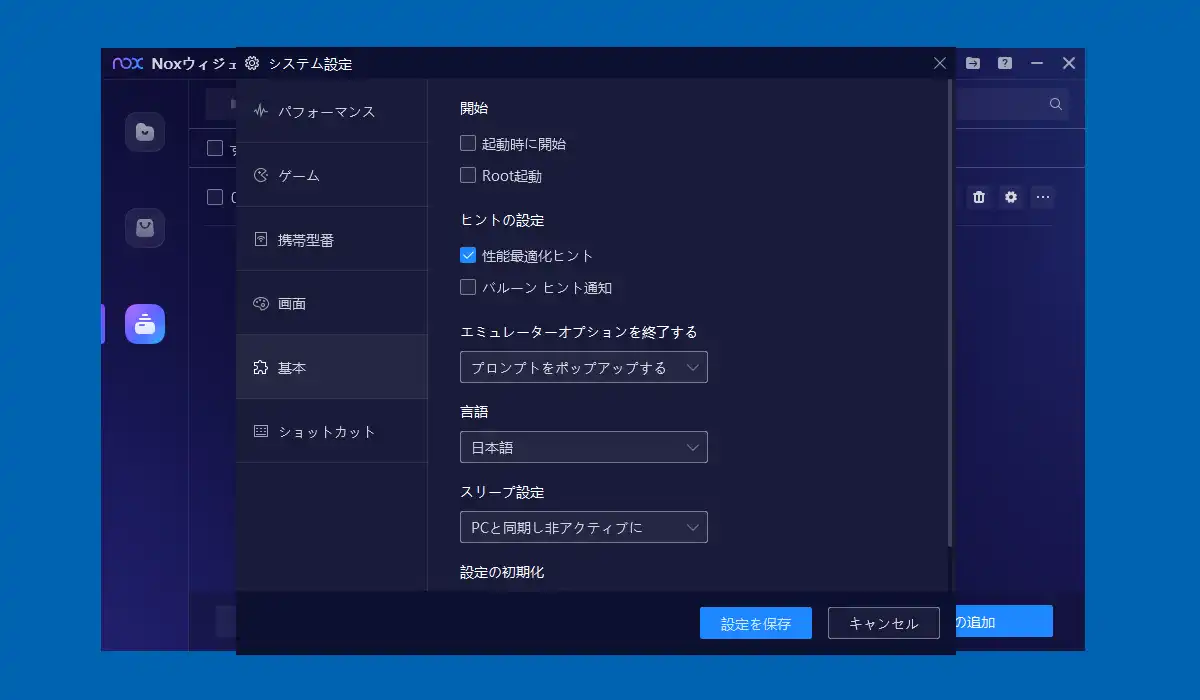This screenshot has width=1200, height=700.
Task: Click the キャンセル button
Action: point(884,623)
